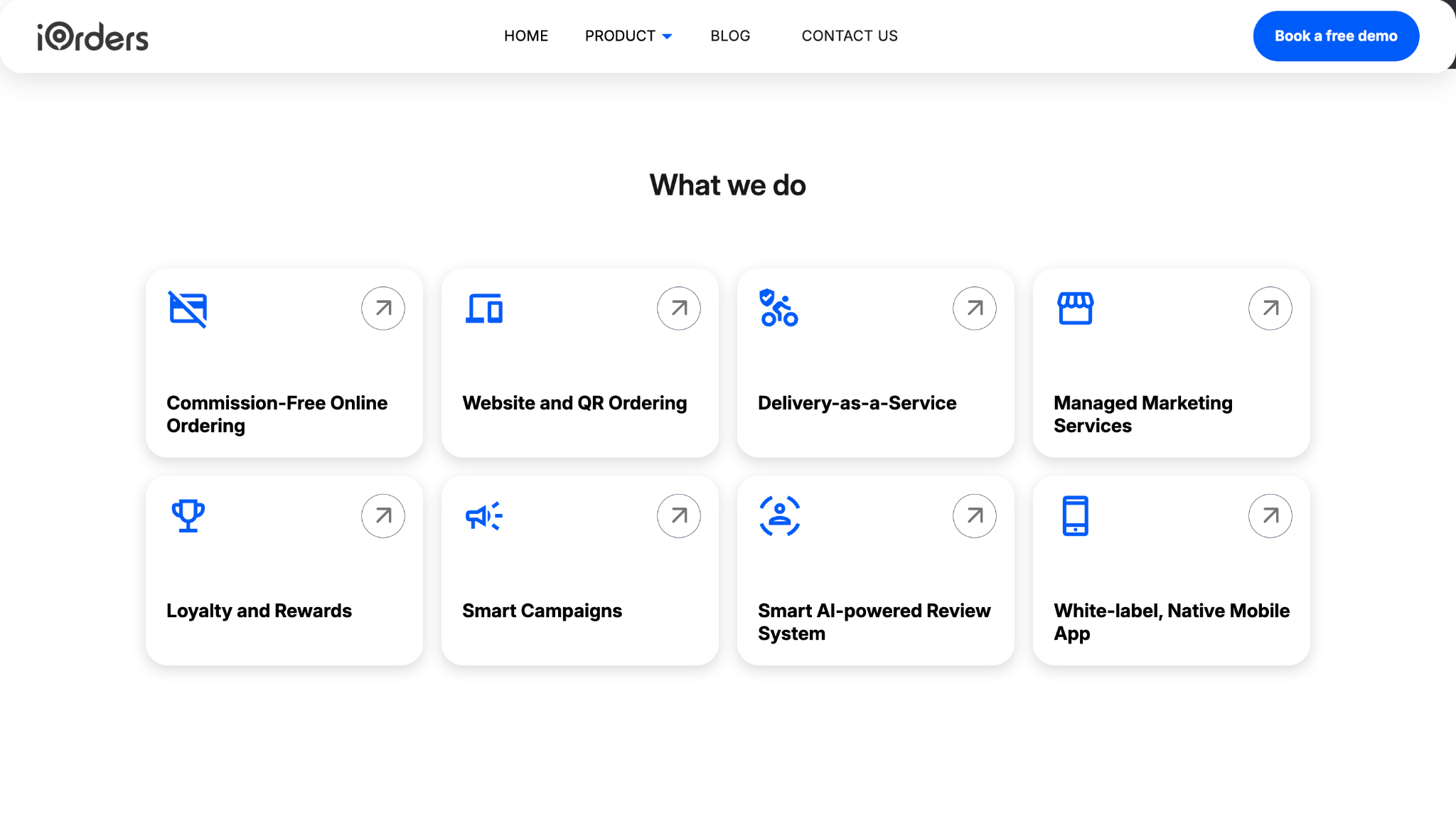
Task: Open arrow on White-label Native Mobile App card
Action: pos(1270,516)
